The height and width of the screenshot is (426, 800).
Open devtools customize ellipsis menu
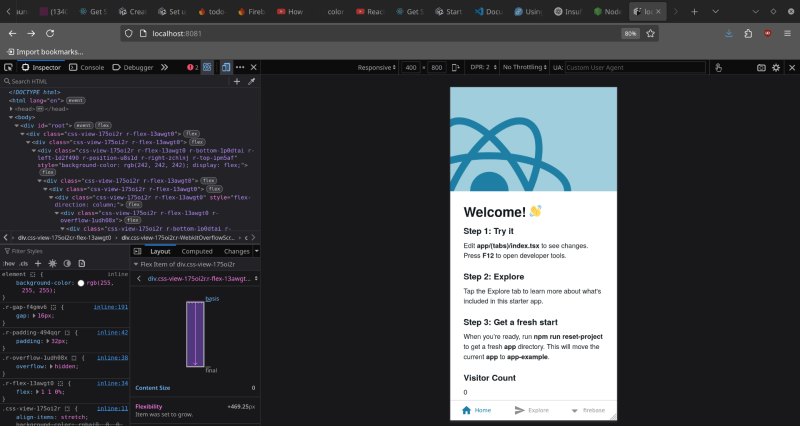(240, 67)
